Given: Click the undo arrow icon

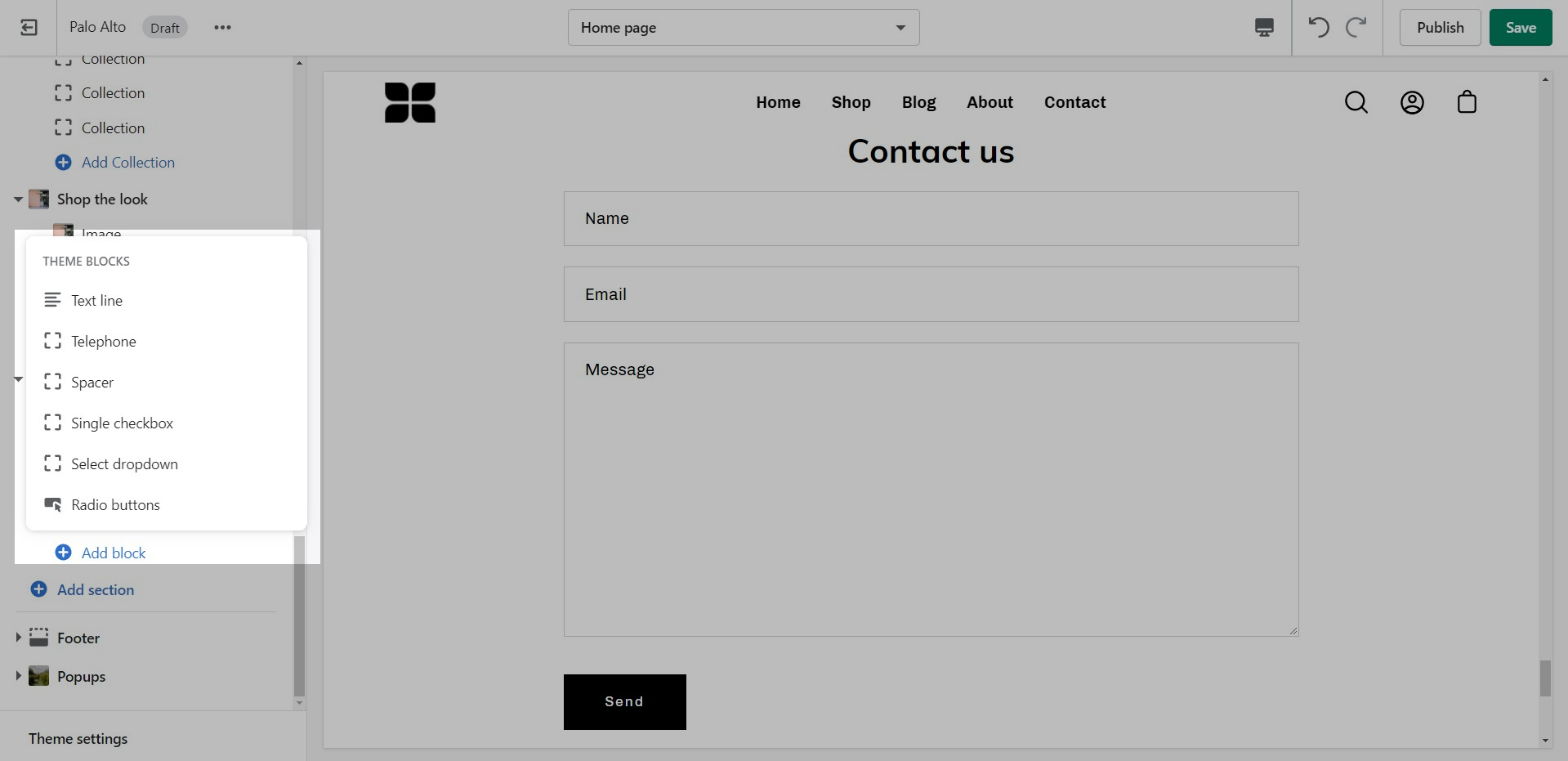Looking at the screenshot, I should (1318, 28).
